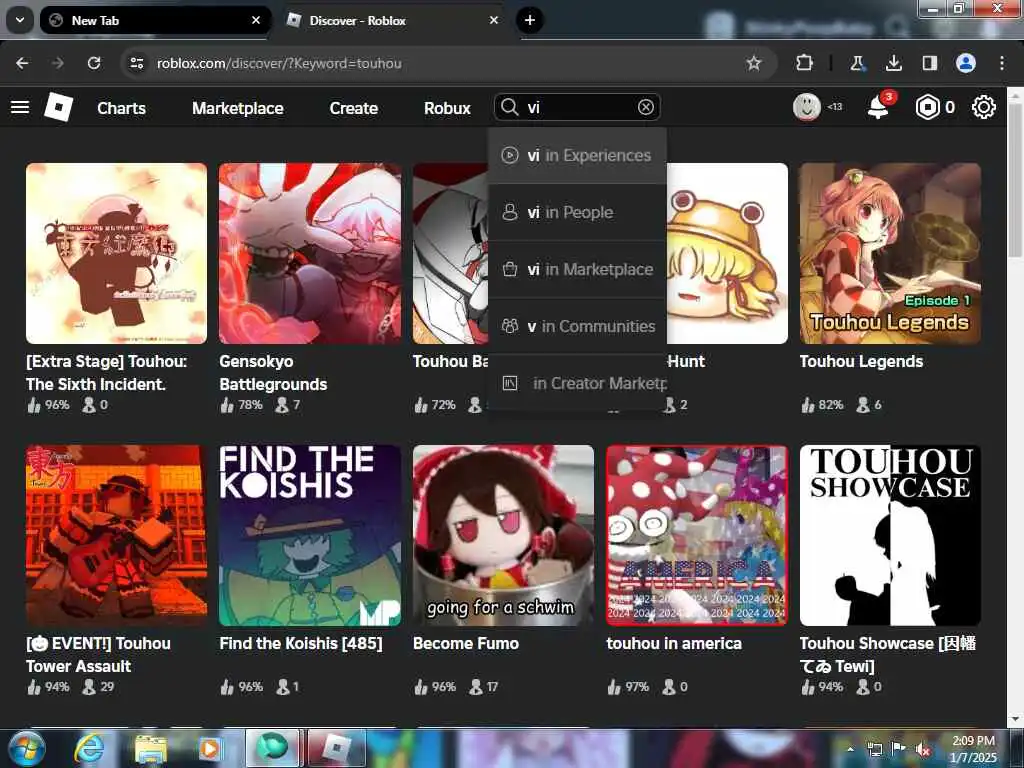Open the Charts page
Screen dimensions: 1024x768
(x=121, y=108)
